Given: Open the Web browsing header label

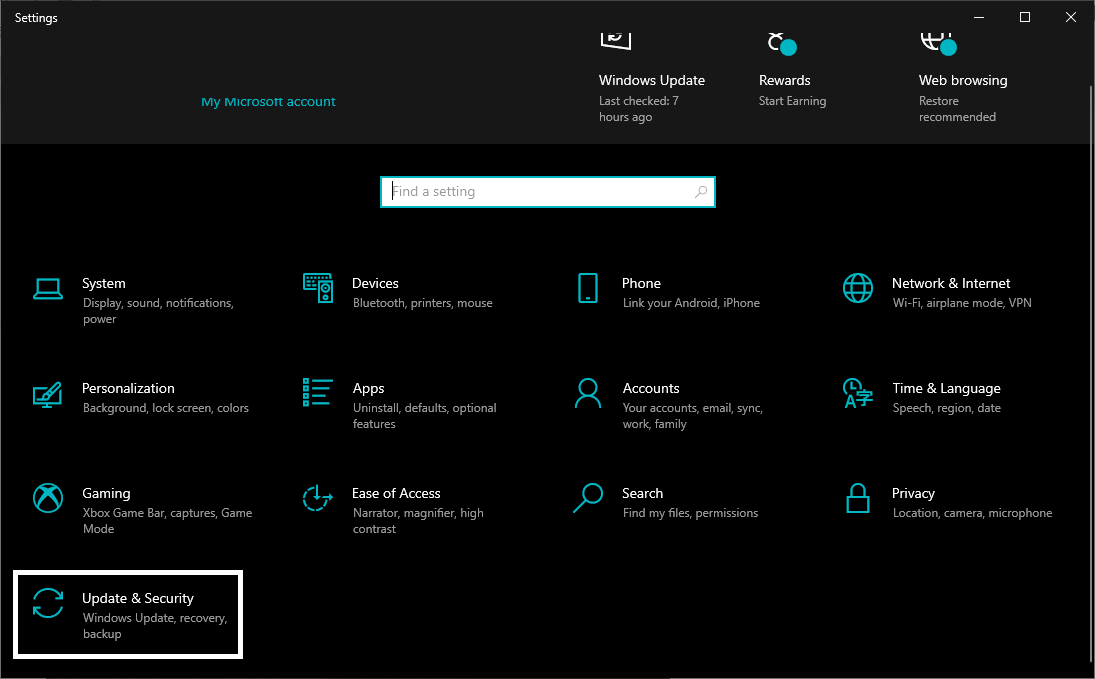Looking at the screenshot, I should point(963,80).
